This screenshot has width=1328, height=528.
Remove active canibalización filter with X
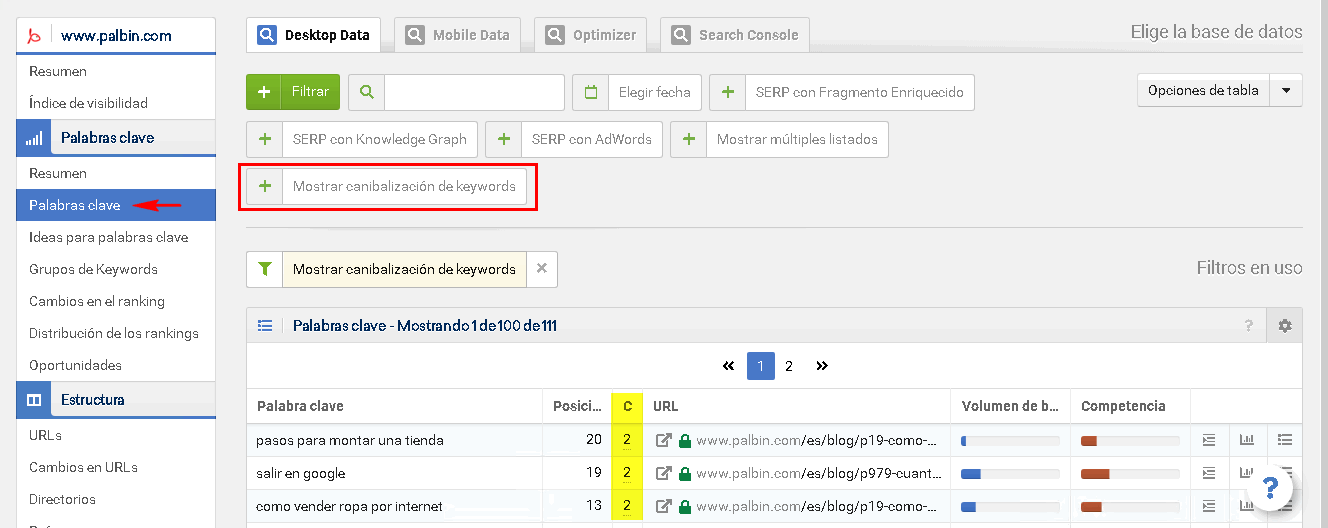click(542, 269)
